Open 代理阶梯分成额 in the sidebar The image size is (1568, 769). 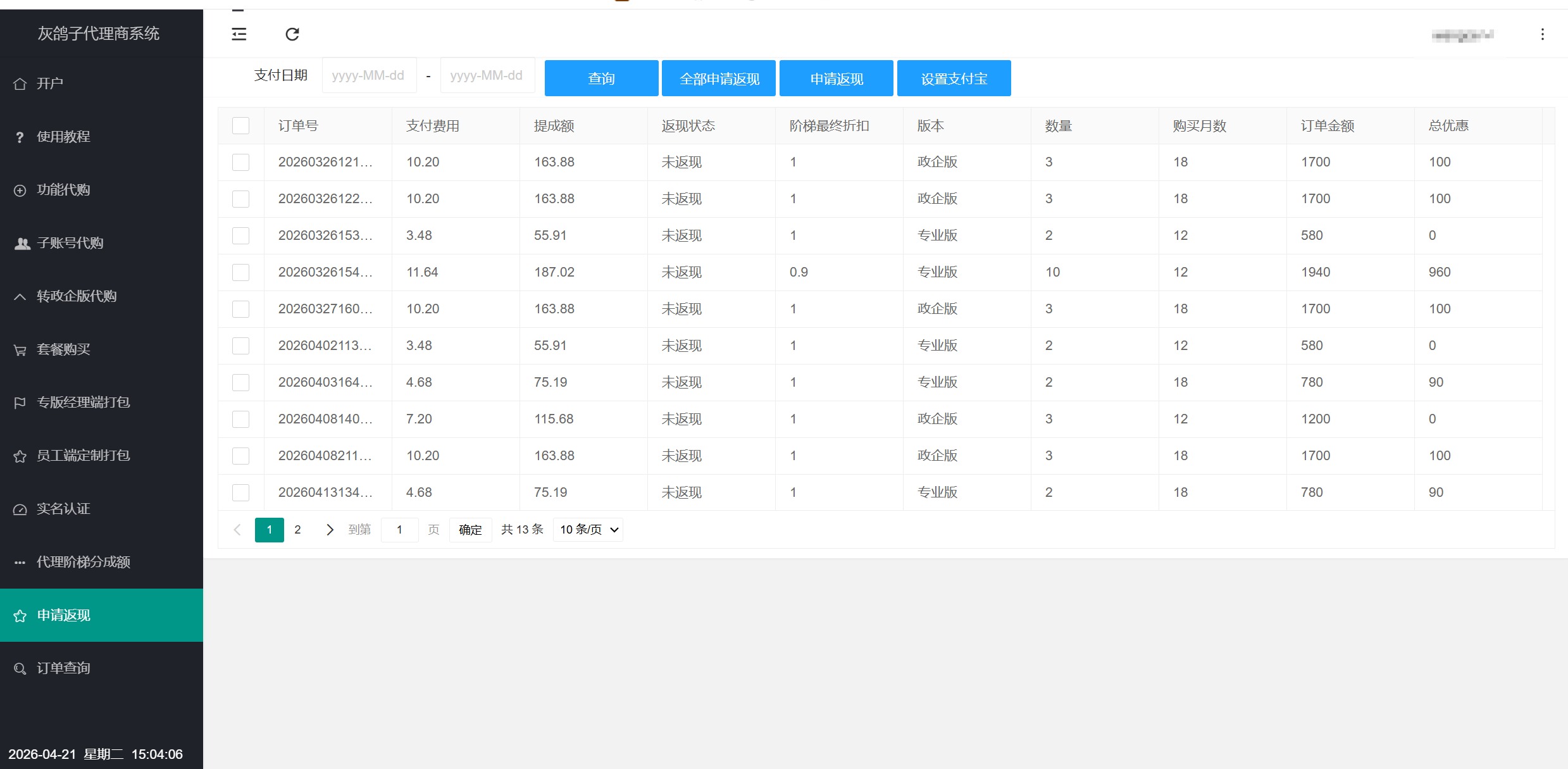pos(84,562)
